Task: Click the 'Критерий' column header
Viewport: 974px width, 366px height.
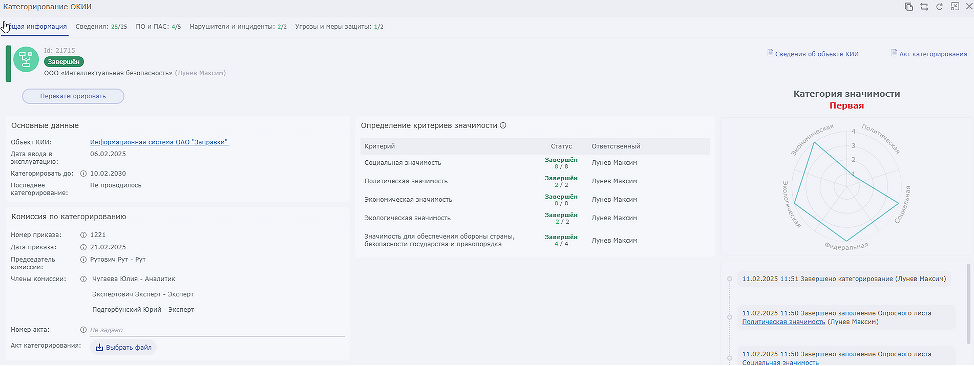Action: 380,146
